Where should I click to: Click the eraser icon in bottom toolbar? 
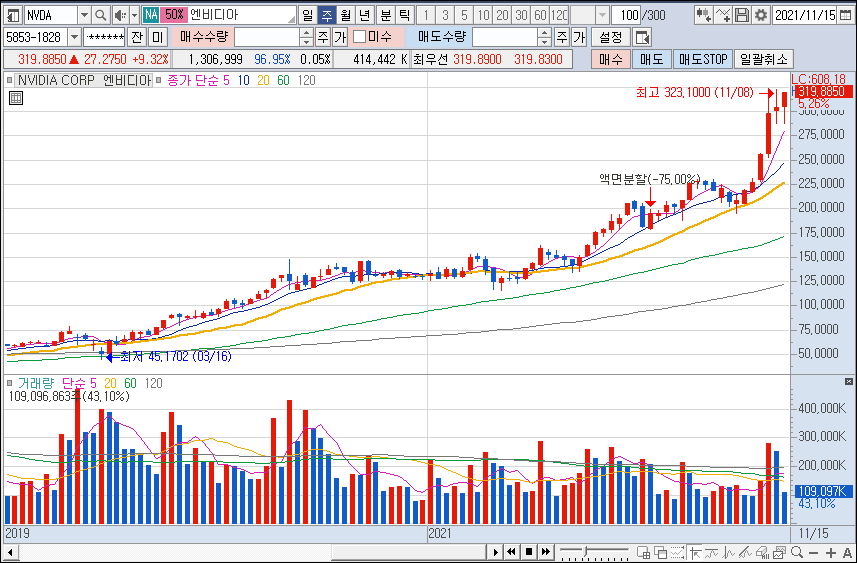[x=762, y=552]
